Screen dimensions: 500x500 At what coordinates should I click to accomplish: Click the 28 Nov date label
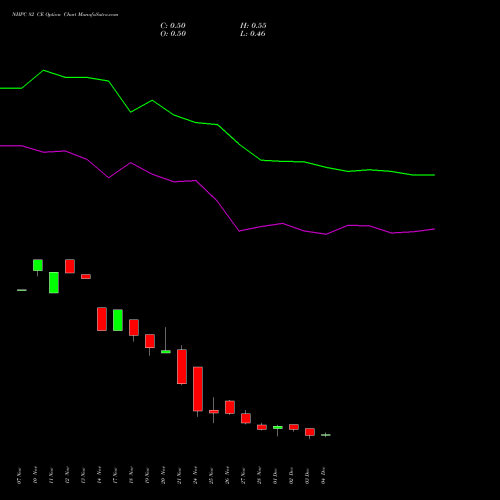point(259,476)
